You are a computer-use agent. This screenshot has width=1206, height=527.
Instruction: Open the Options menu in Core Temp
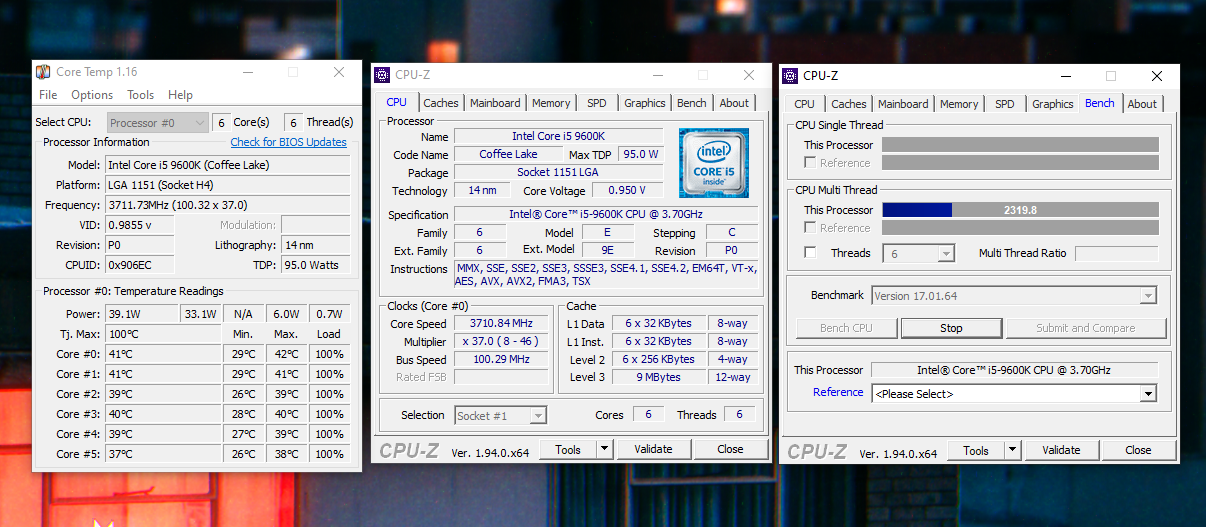92,95
